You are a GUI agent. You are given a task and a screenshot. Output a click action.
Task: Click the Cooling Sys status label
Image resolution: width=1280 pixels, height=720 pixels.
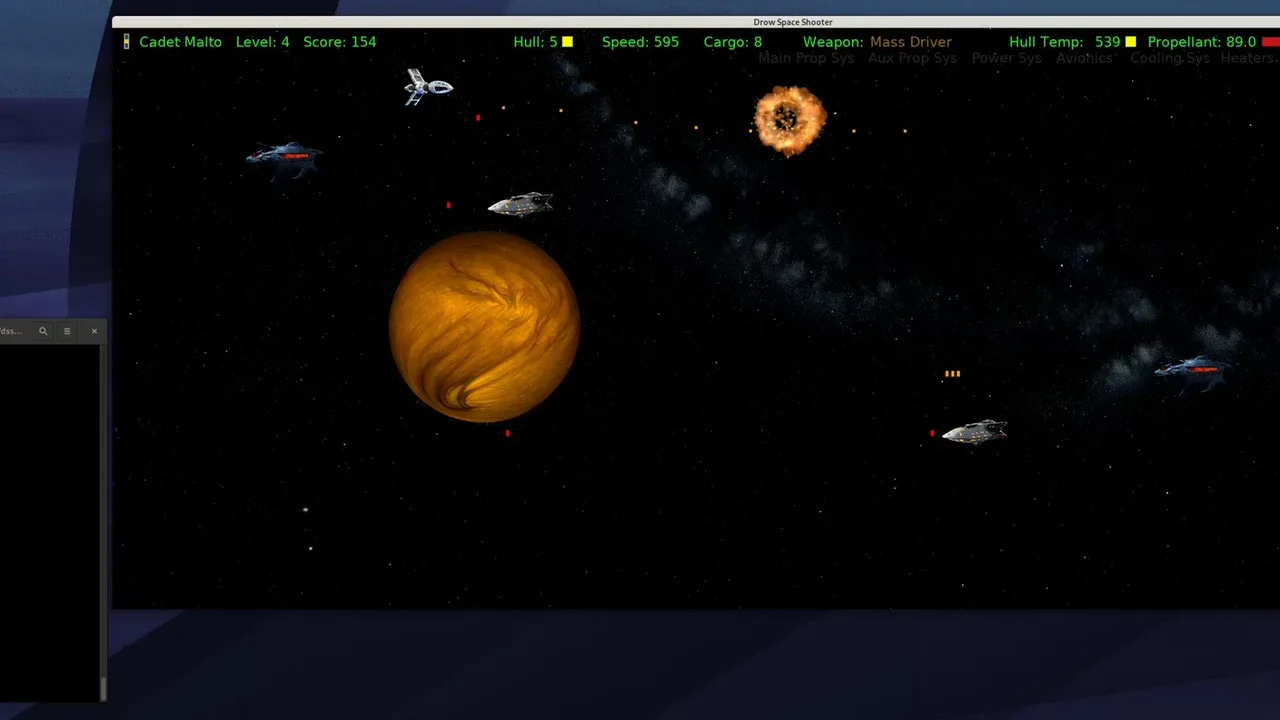click(1169, 58)
